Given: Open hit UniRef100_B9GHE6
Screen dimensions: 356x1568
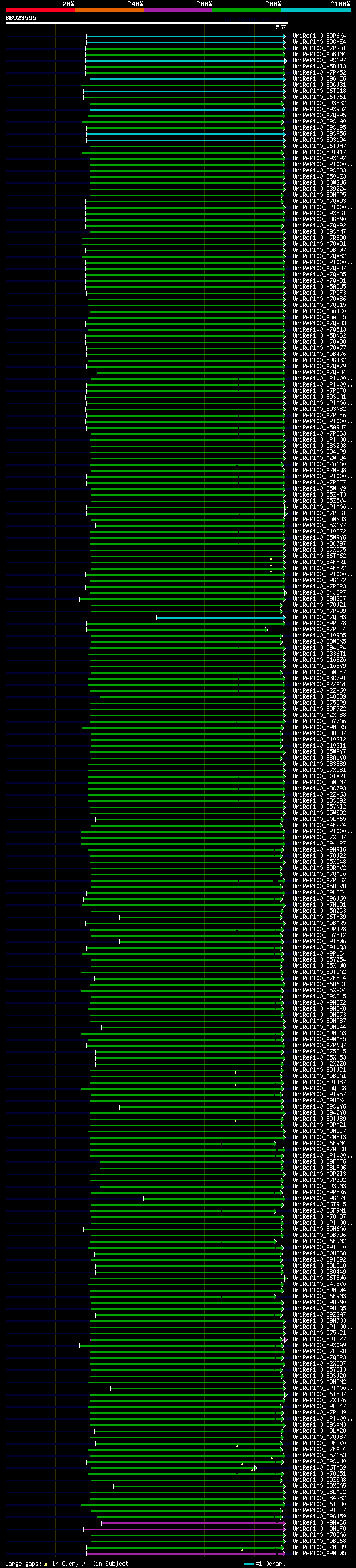Looking at the screenshot, I should tap(319, 78).
